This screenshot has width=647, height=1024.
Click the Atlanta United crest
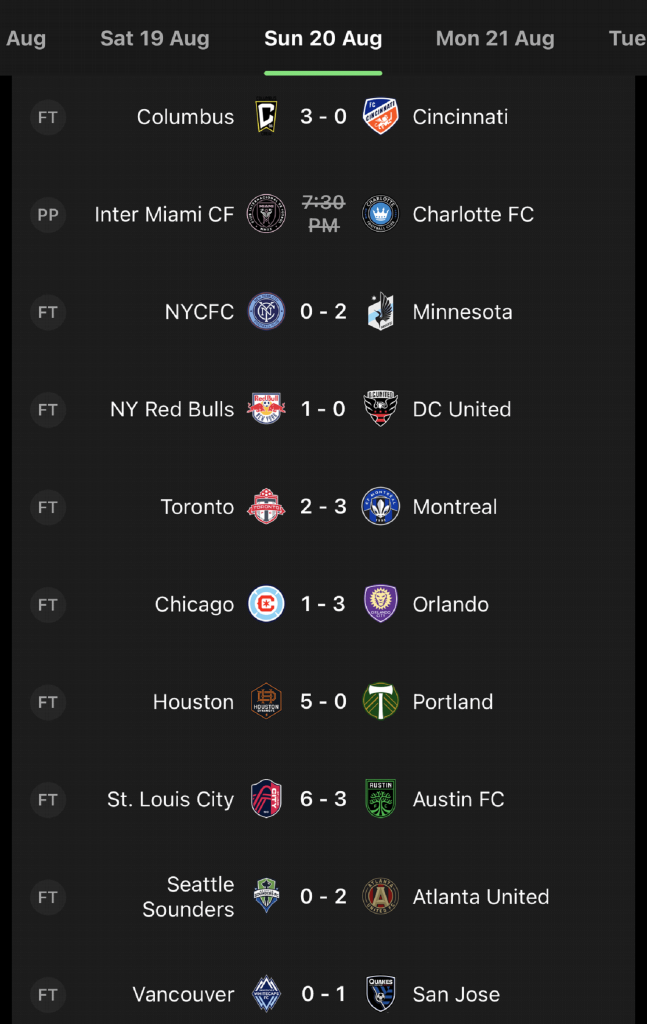tap(381, 896)
